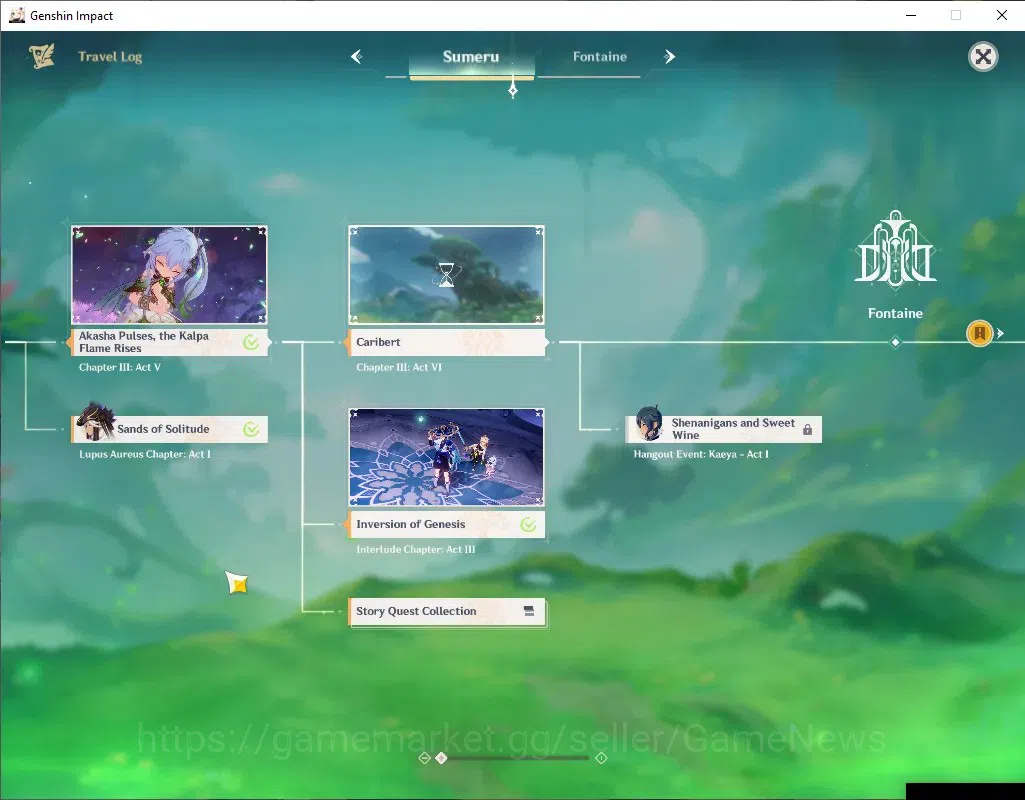Click the bottom progress slider handle
Viewport: 1025px width, 800px height.
(x=442, y=758)
